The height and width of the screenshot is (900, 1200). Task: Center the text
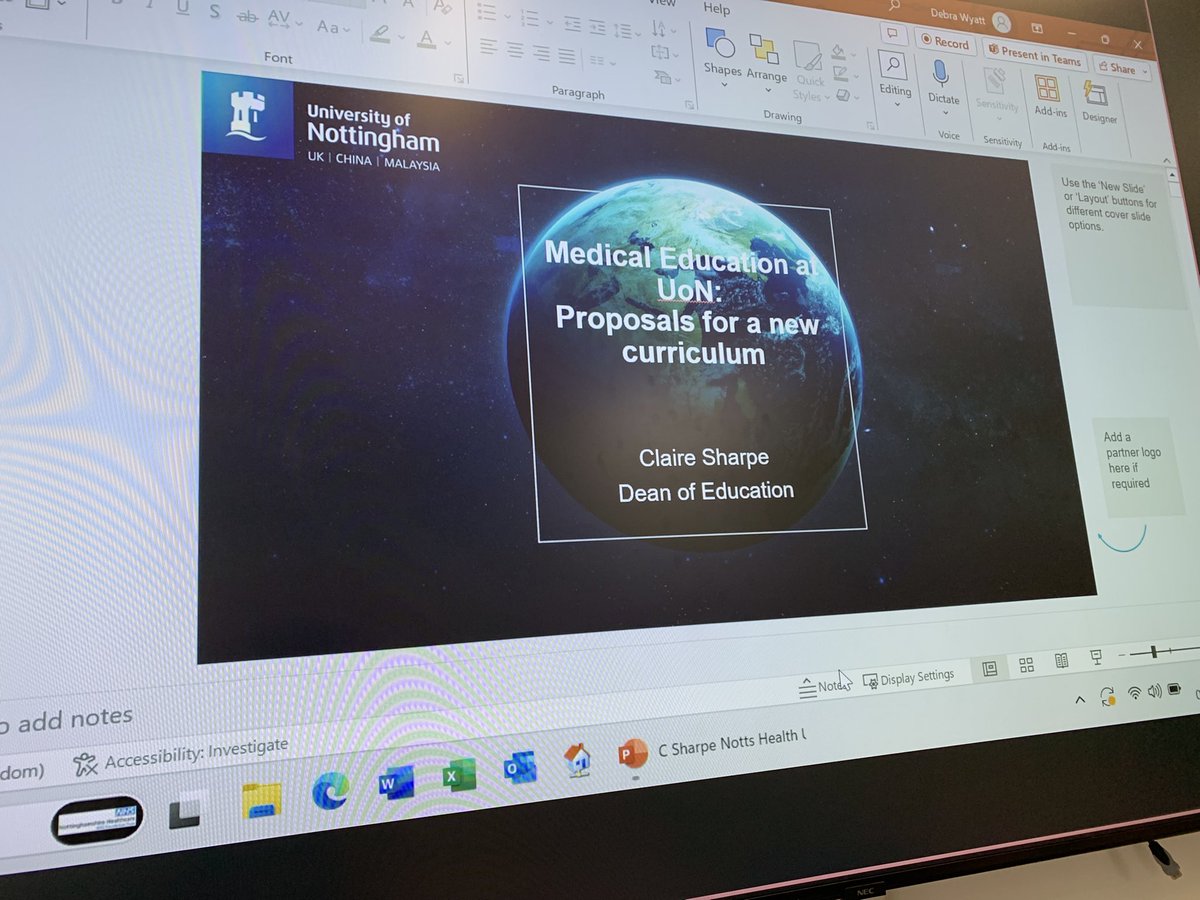(514, 48)
